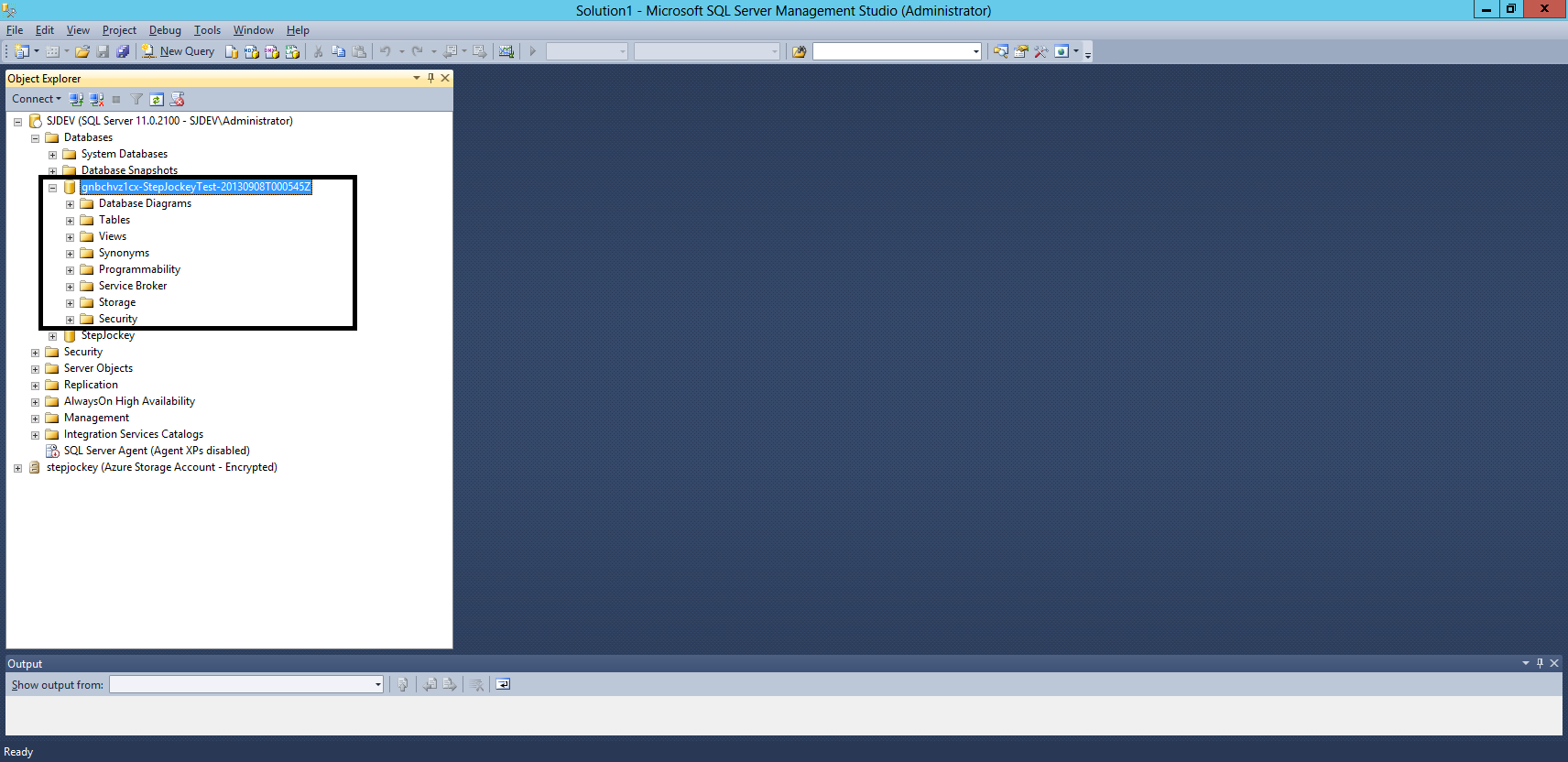Click the Stop script red-X icon
The width and height of the screenshot is (1568, 762).
[178, 99]
